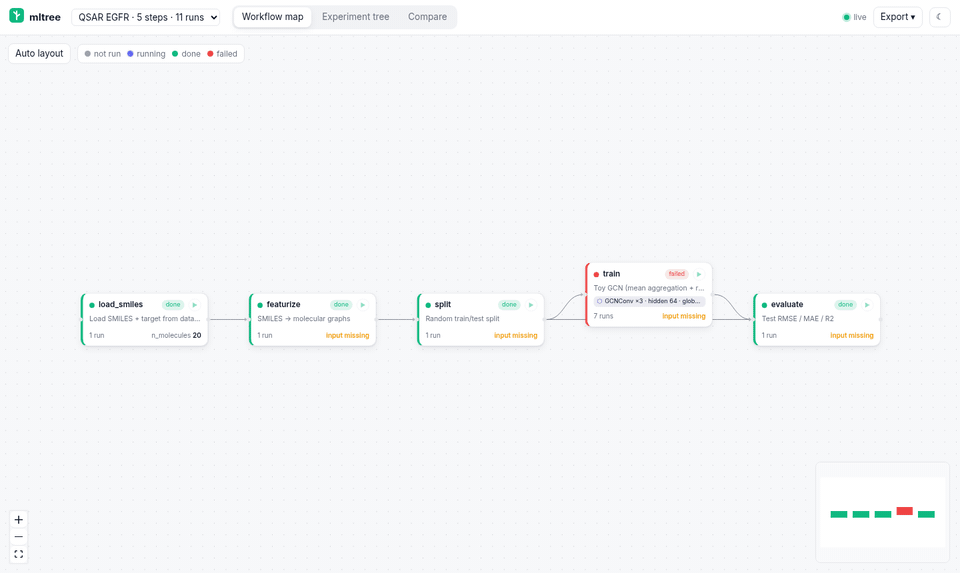Click 'Load SMILES + target' description
This screenshot has height=573, width=960.
pyautogui.click(x=144, y=319)
